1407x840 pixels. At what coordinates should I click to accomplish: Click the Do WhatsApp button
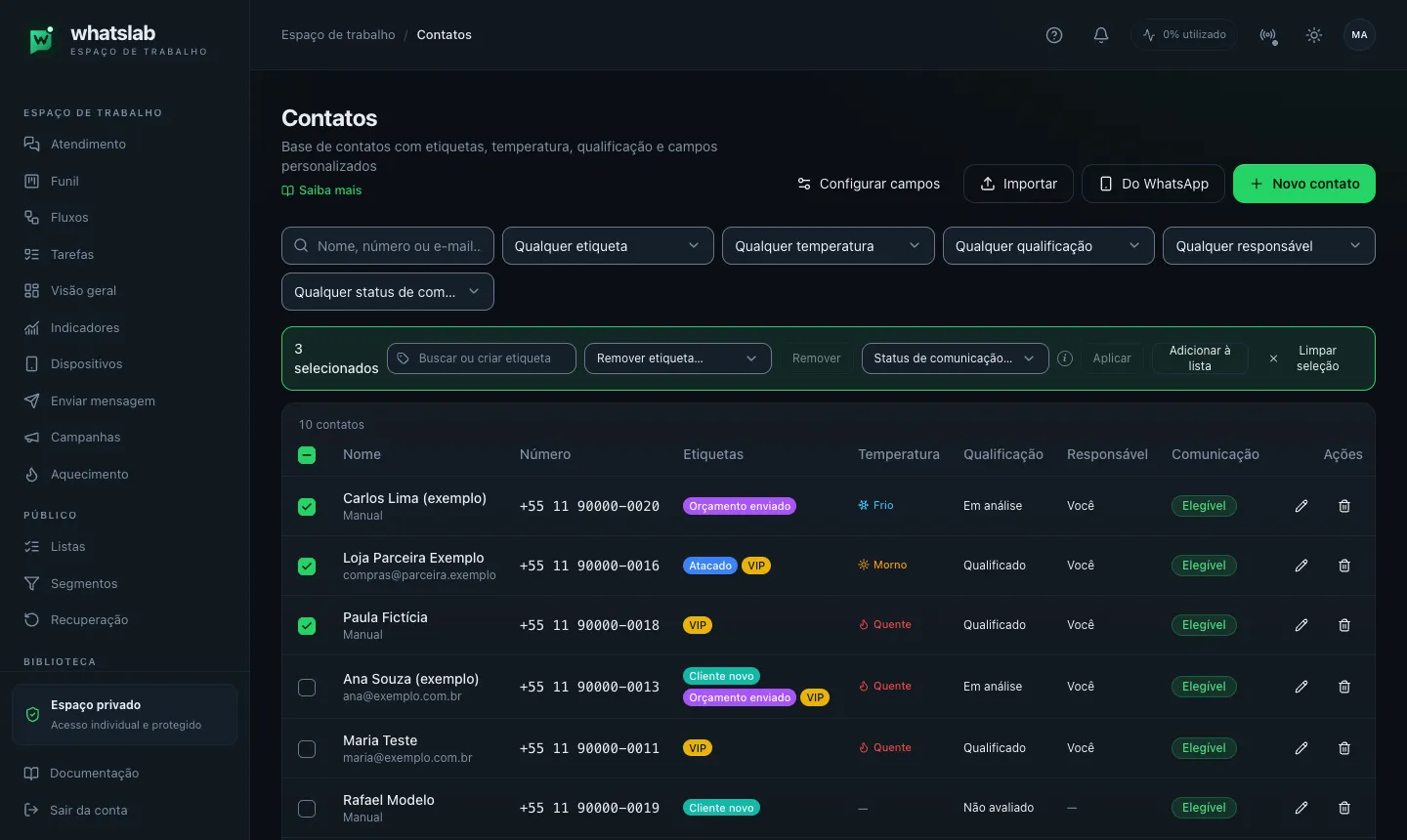[1153, 184]
